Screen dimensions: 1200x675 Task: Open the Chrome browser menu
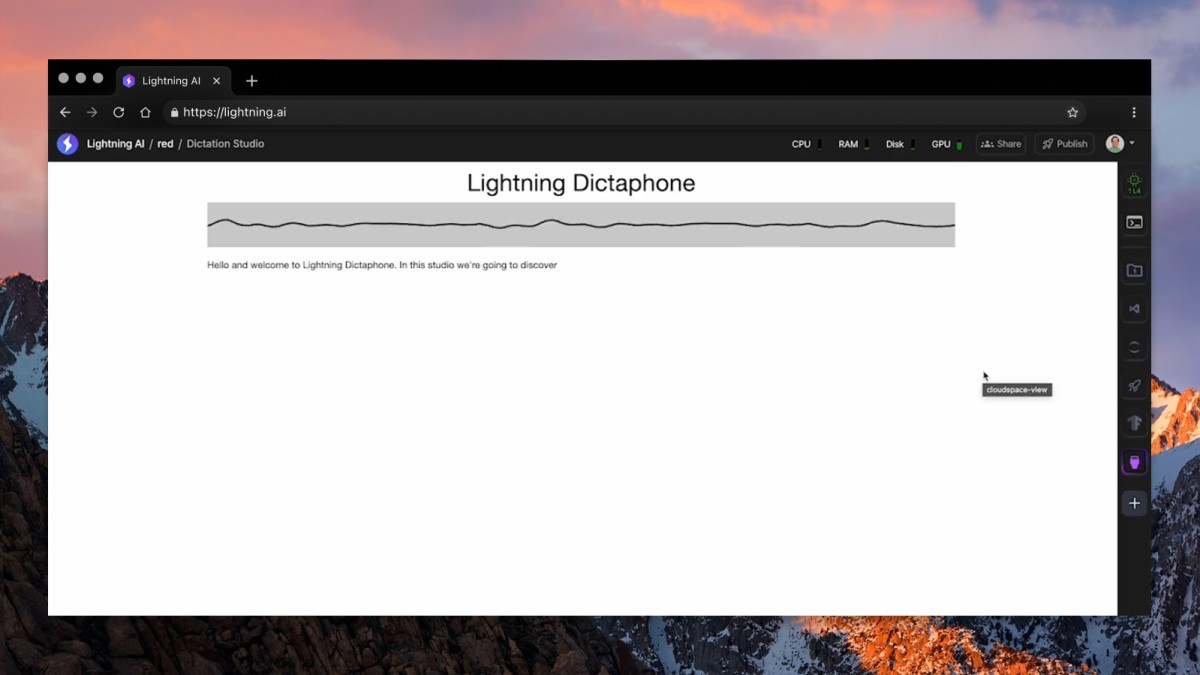click(1133, 112)
